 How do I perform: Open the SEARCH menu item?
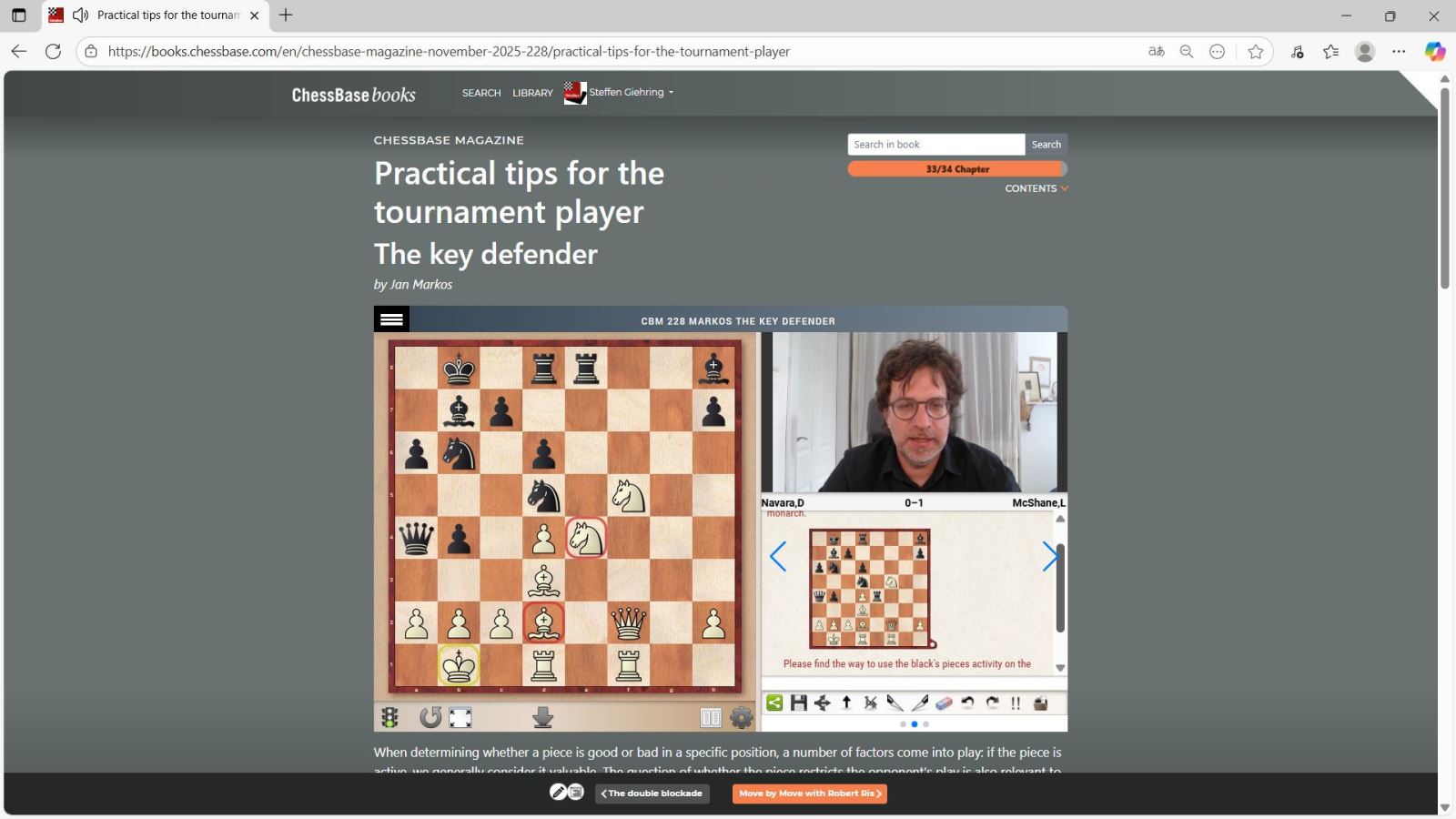[x=481, y=93]
